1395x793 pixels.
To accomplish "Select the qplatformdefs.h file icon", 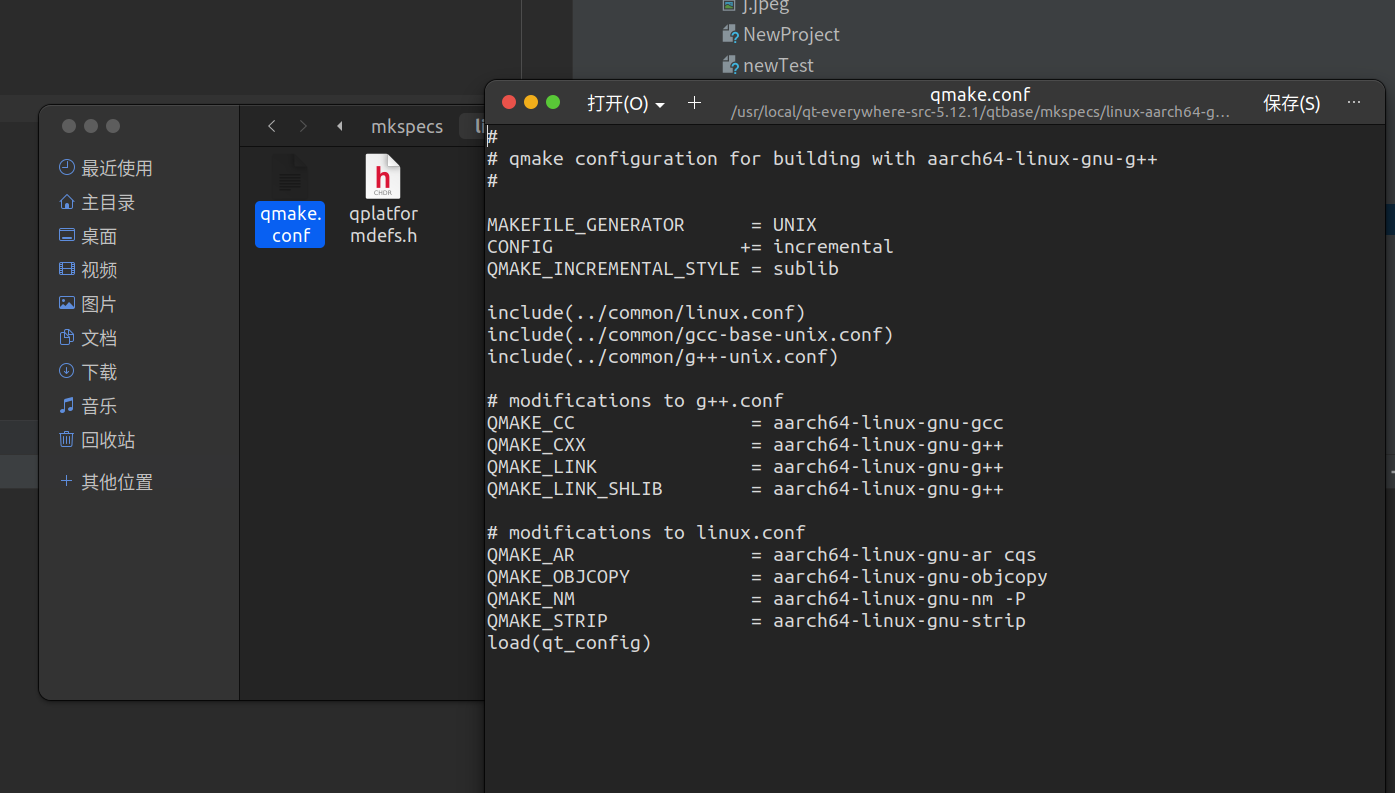I will click(383, 201).
